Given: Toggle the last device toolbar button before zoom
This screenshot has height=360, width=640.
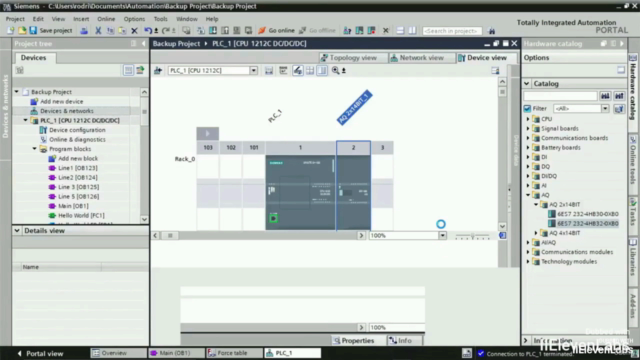Looking at the screenshot, I should 322,71.
